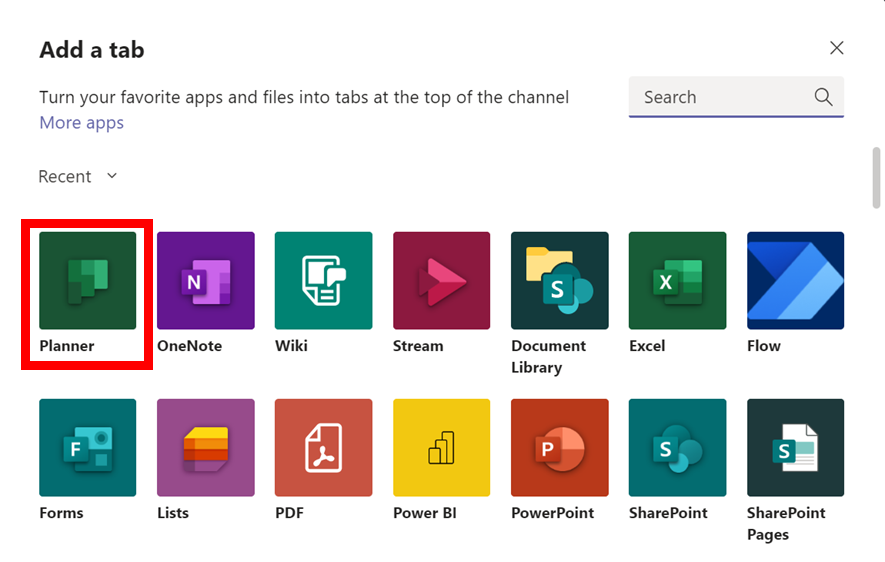Pick the Document Library icon
Viewport: 885px width, 562px height.
tap(560, 280)
